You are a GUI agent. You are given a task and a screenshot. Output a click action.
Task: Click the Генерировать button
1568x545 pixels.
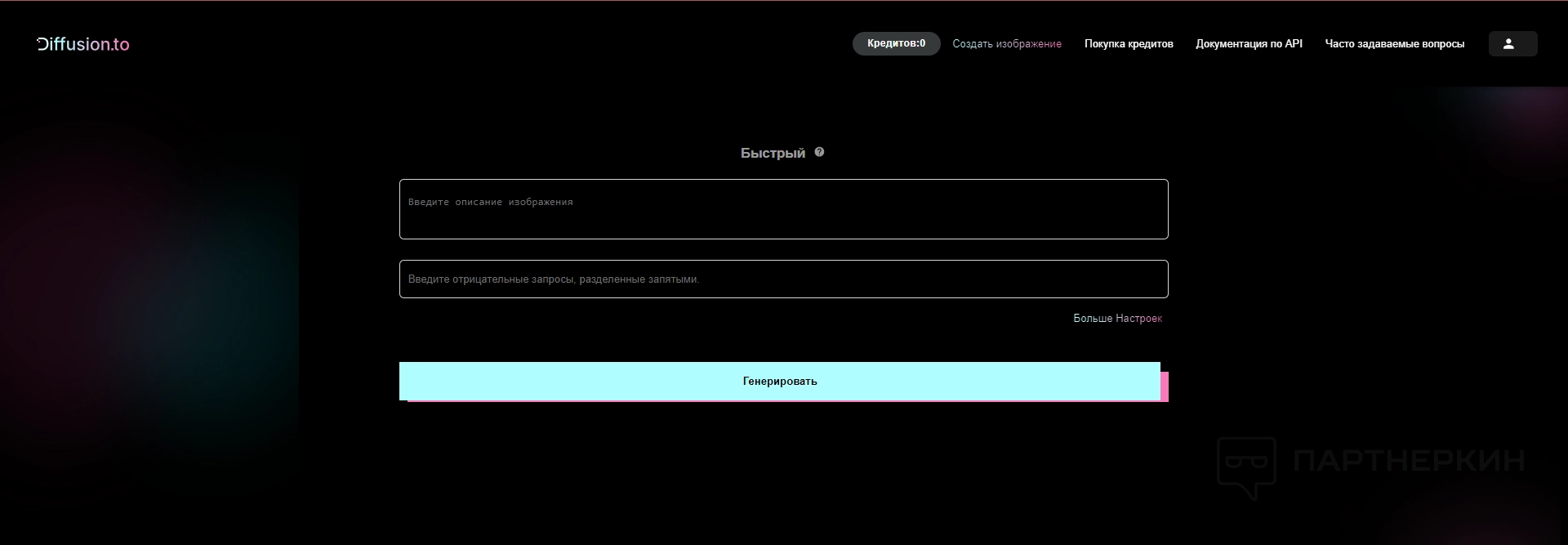[x=780, y=382]
